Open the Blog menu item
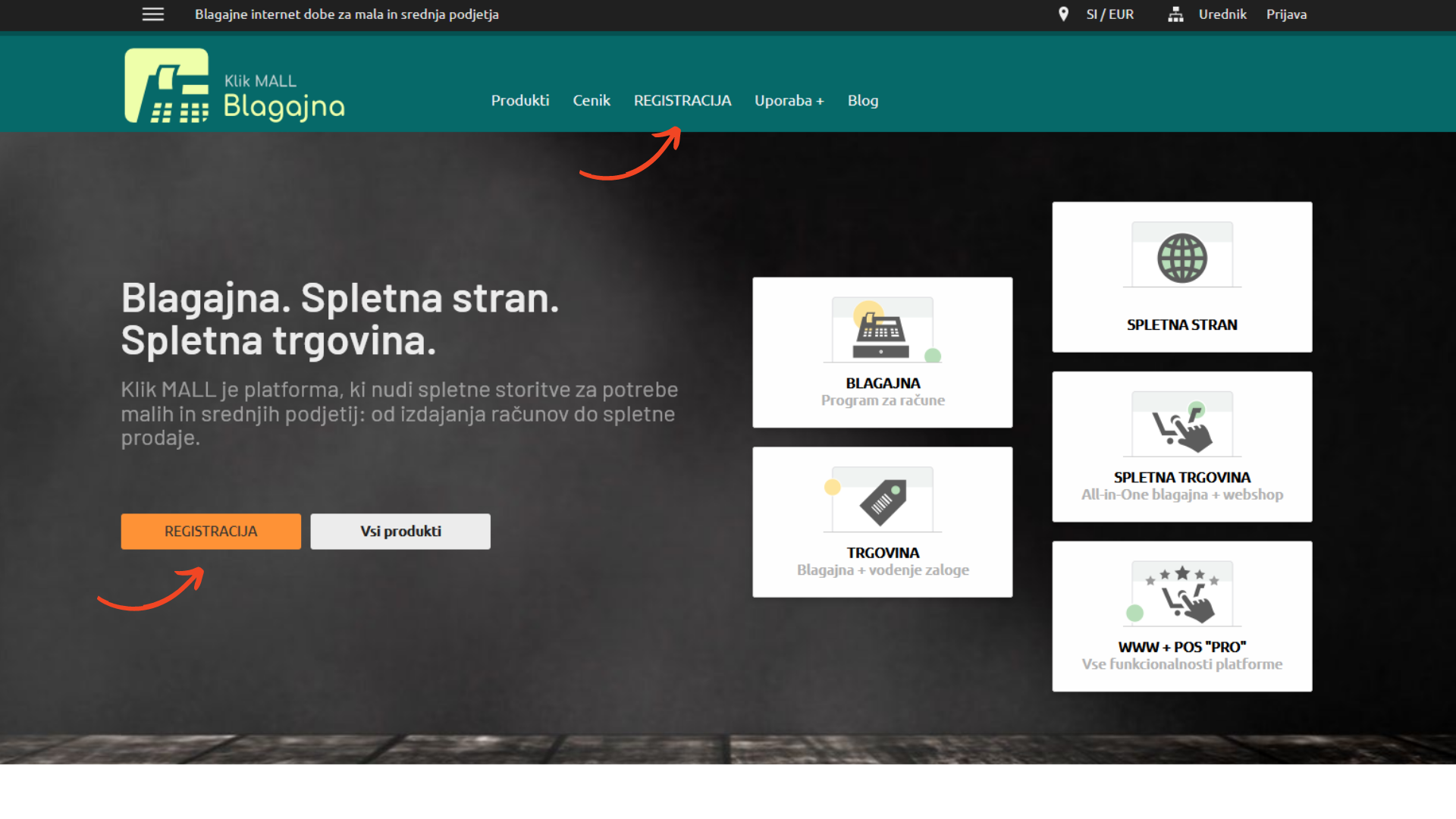Screen dimensions: 1456x819 click(x=862, y=100)
